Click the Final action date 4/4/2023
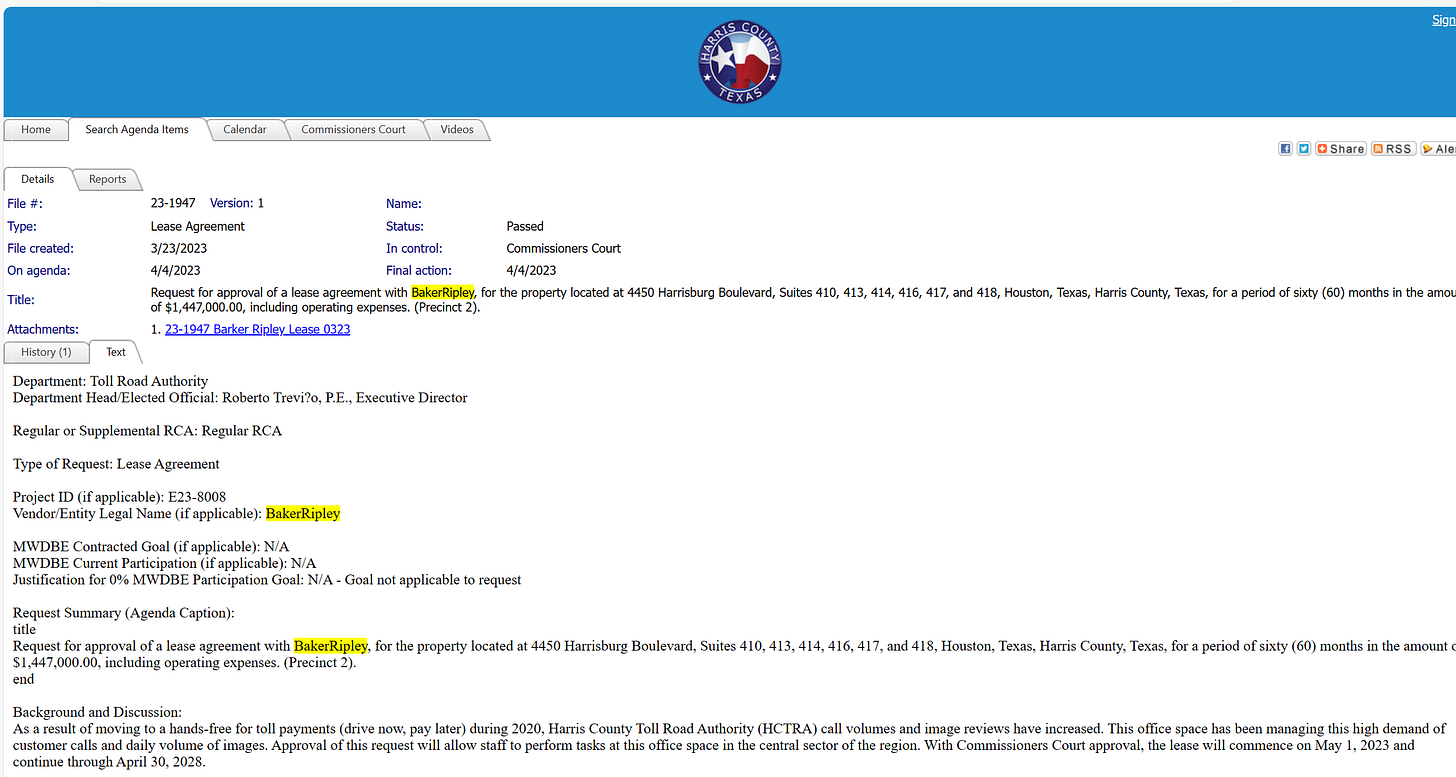The height and width of the screenshot is (777, 1456). (x=532, y=270)
